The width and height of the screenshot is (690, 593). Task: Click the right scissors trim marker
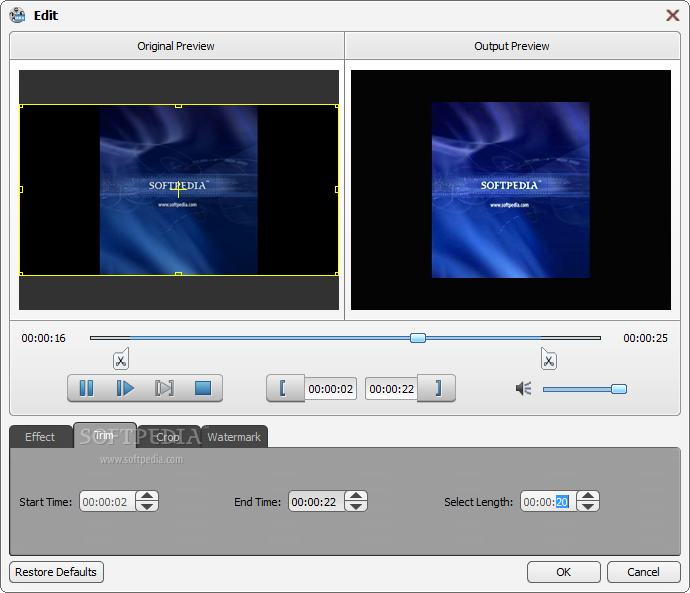549,359
